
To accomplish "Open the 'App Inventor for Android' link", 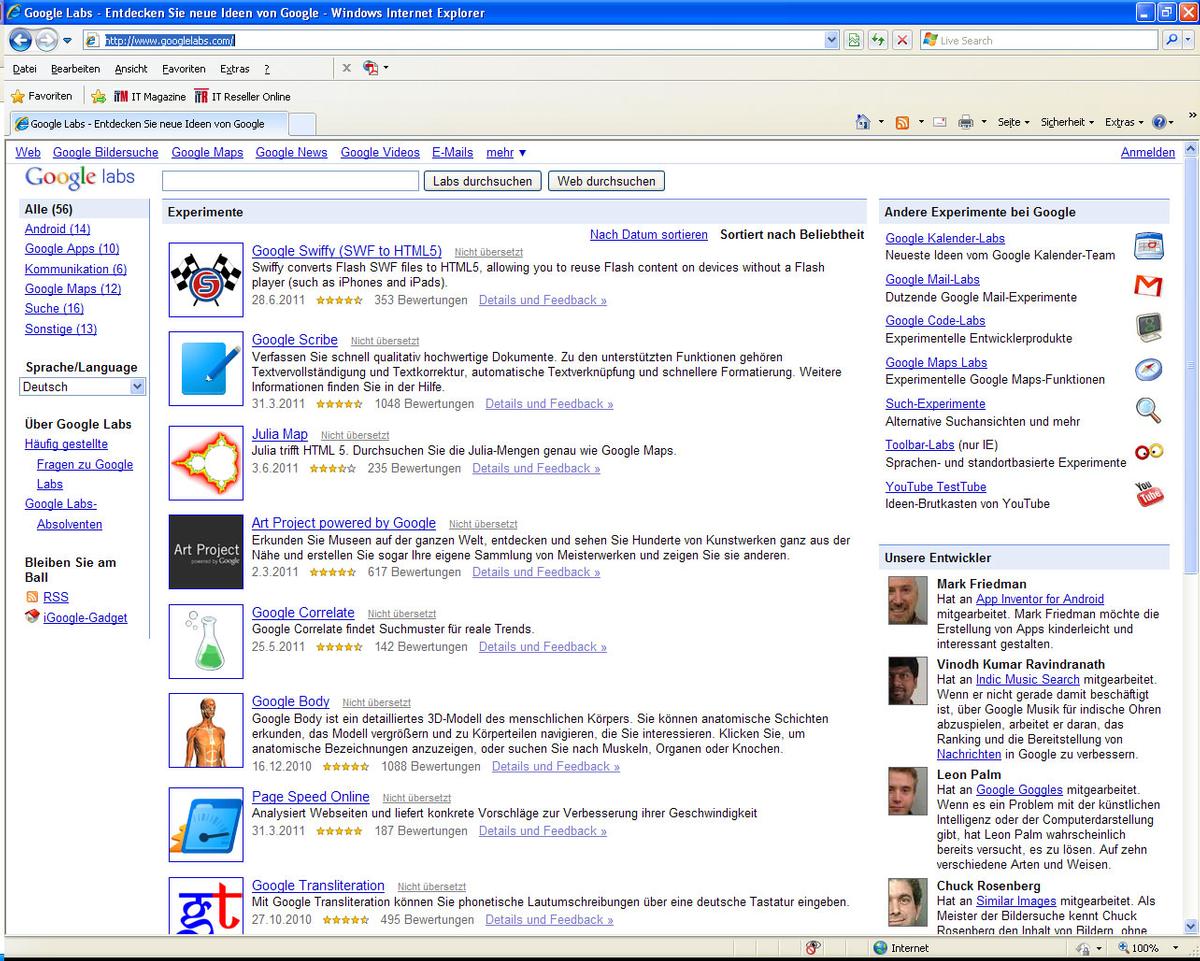I will pyautogui.click(x=1040, y=599).
